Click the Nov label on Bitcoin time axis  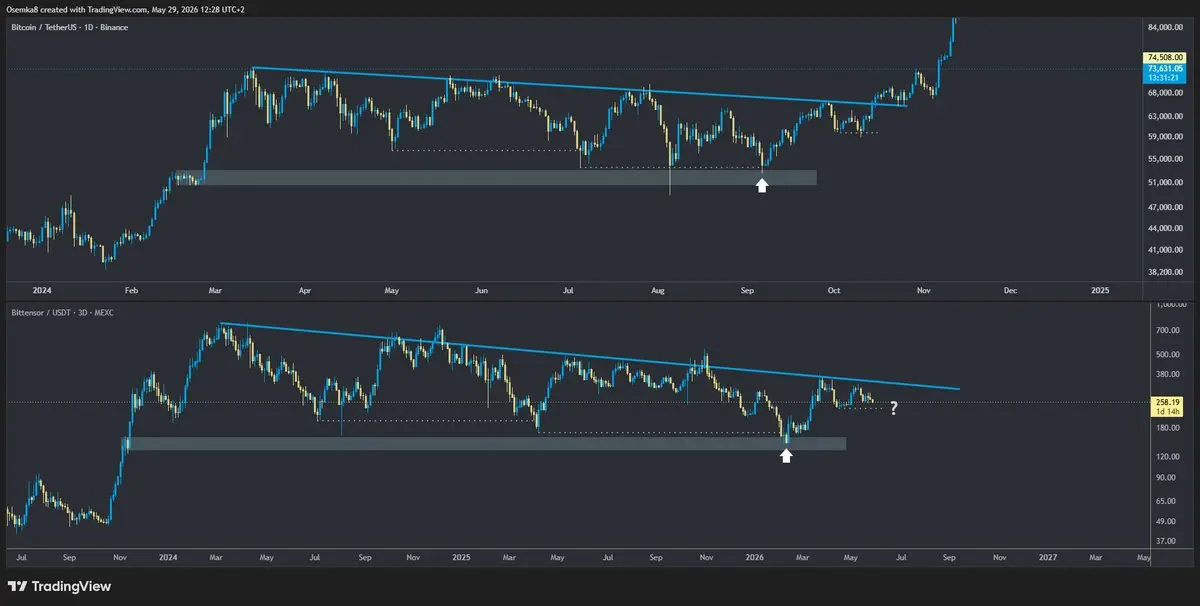point(924,290)
